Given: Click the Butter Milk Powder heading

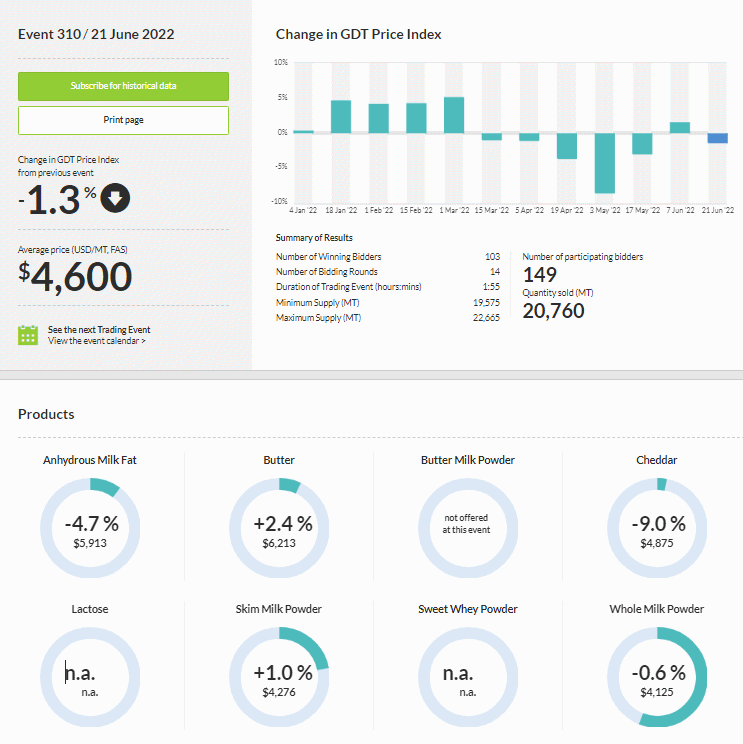Looking at the screenshot, I should [468, 460].
